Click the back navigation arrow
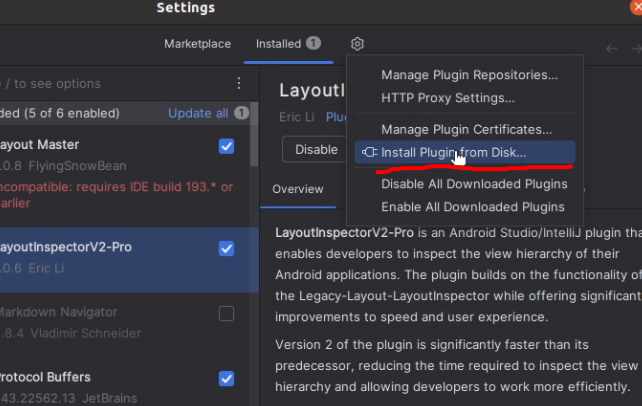The image size is (642, 406). (612, 49)
